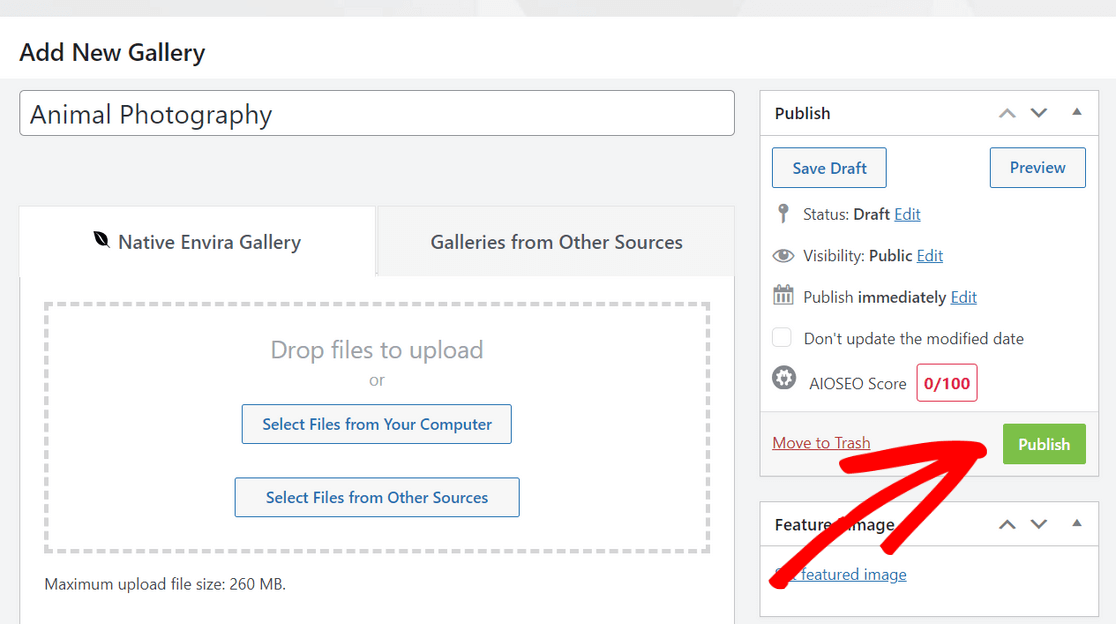
Task: Click Select Files from Your Computer
Action: [377, 424]
